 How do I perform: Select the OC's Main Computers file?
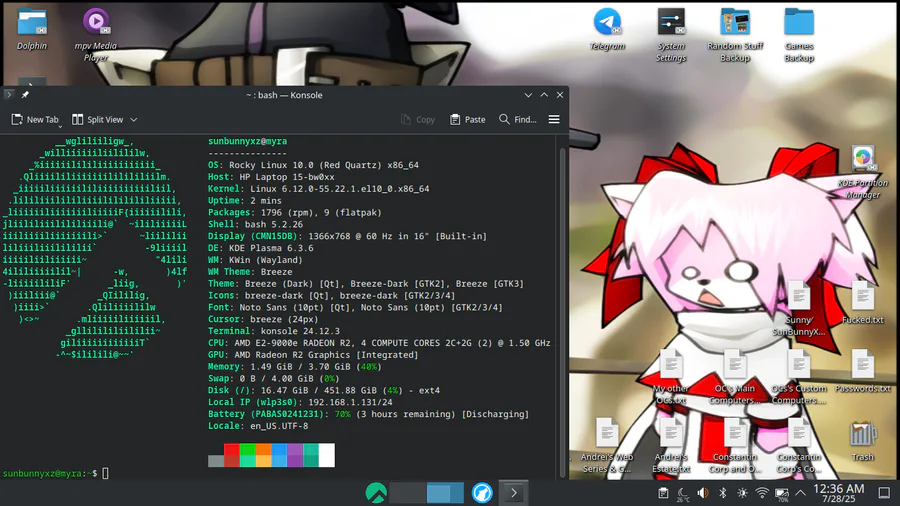click(x=735, y=377)
